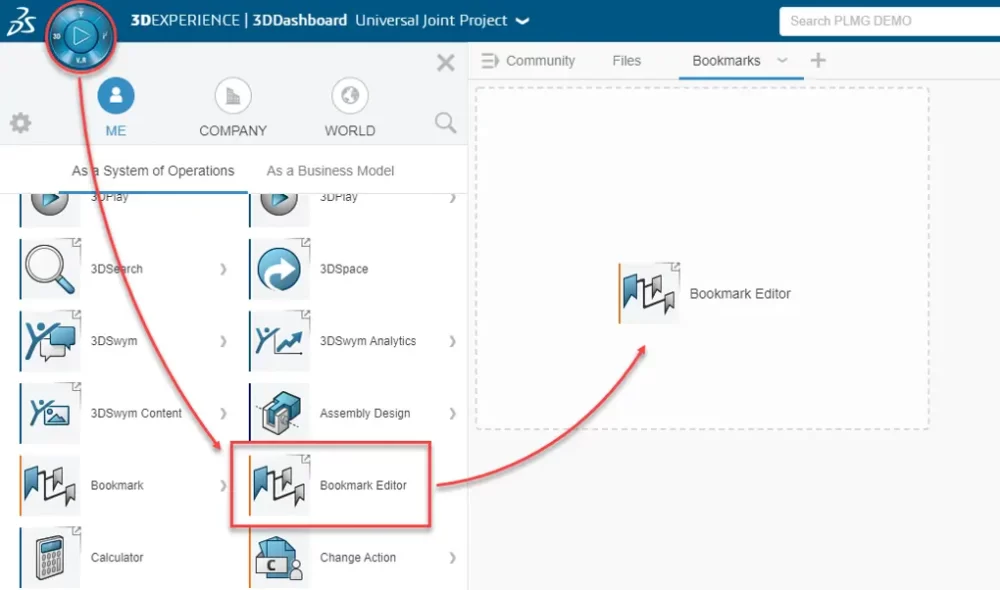Viewport: 1000px width, 590px height.
Task: Launch the 3DSpace app
Action: tap(279, 269)
